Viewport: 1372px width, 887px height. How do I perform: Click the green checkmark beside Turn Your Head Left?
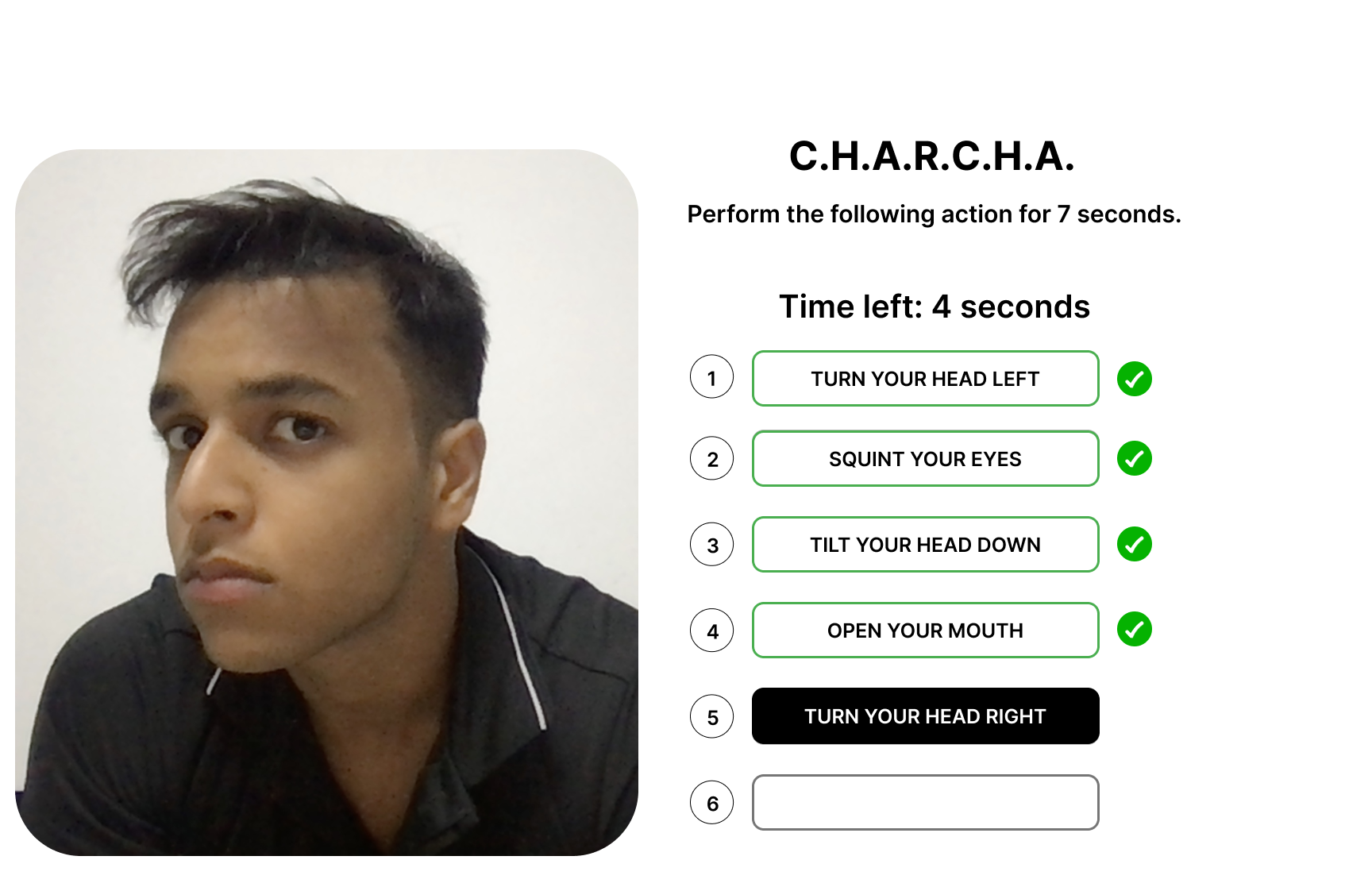click(x=1134, y=379)
